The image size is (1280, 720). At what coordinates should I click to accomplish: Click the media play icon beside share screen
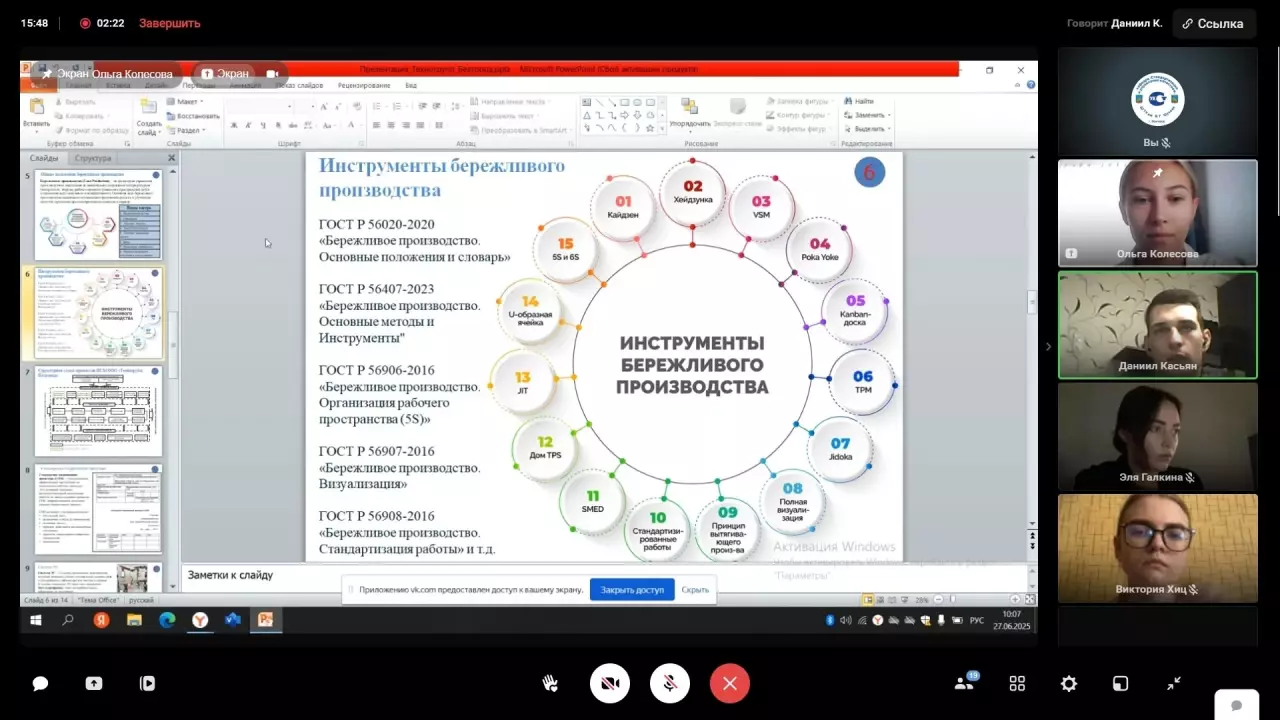(147, 684)
